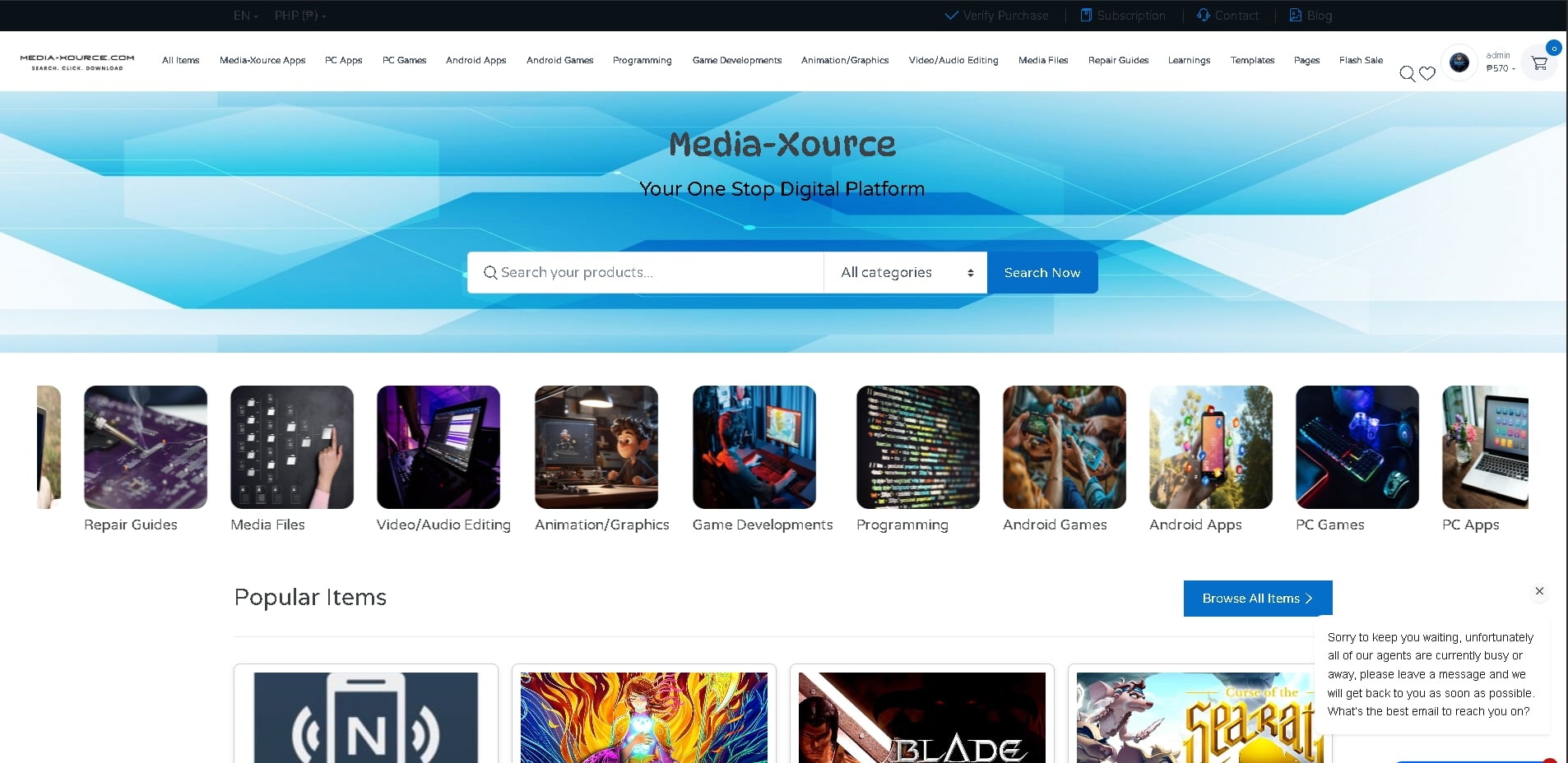Open the NFC phone popular item card
Image resolution: width=1568 pixels, height=763 pixels.
tap(366, 714)
